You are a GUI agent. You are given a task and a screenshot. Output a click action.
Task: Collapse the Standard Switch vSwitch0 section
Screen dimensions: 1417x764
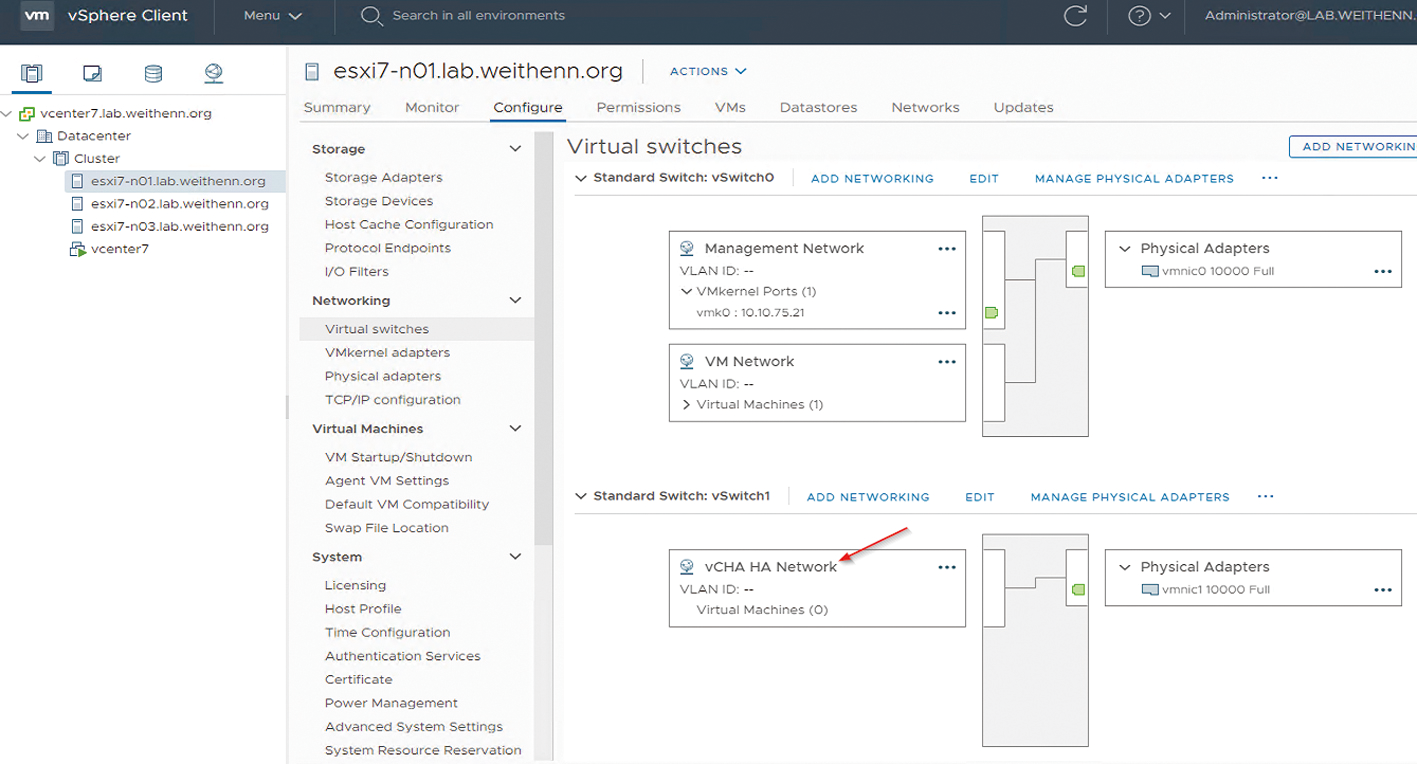582,178
